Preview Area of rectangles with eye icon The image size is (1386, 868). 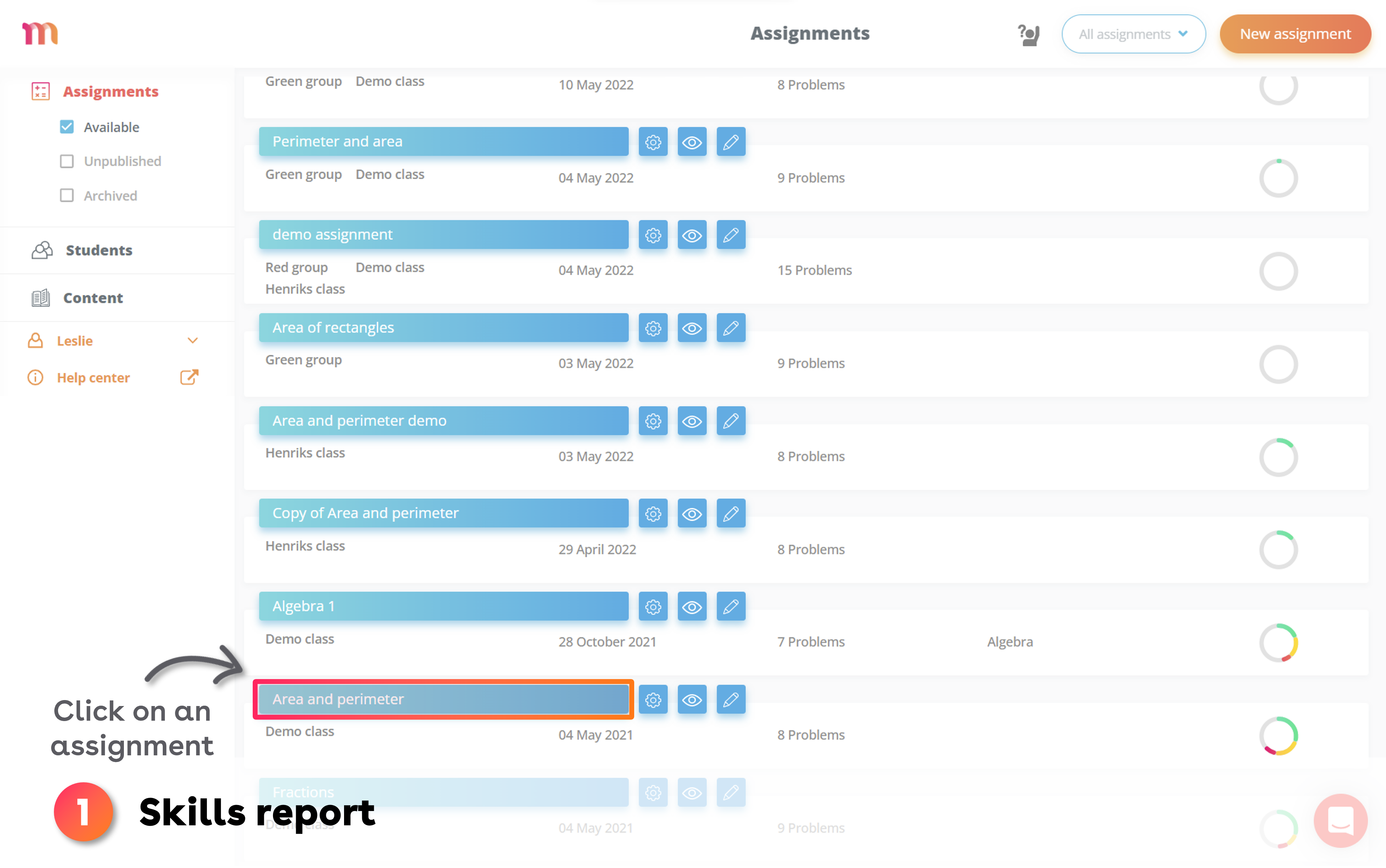point(691,328)
